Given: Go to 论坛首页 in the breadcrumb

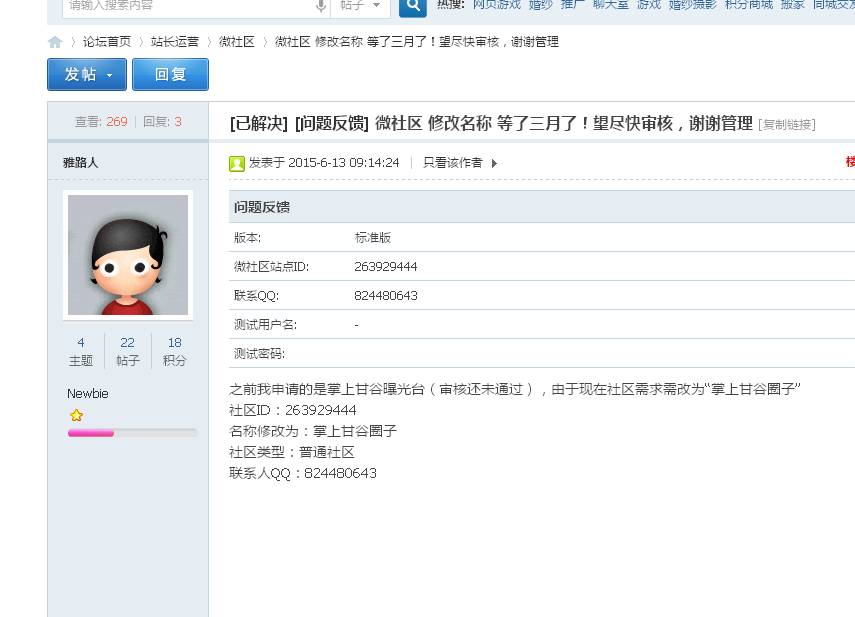Looking at the screenshot, I should pyautogui.click(x=107, y=42).
